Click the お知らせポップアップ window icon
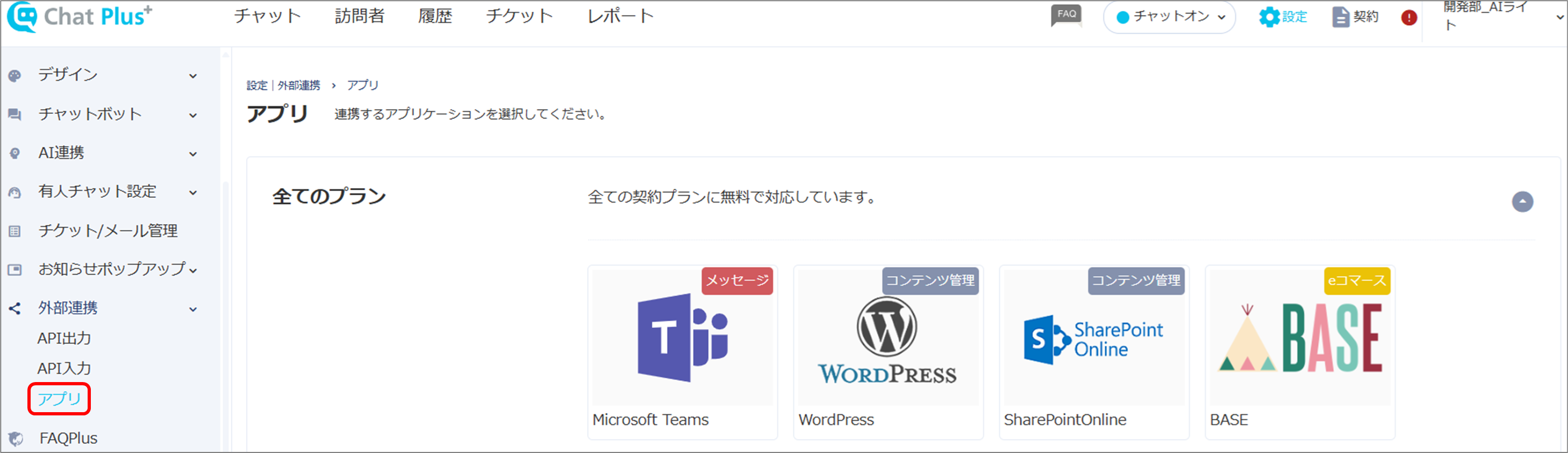Viewport: 1568px width, 453px height. pyautogui.click(x=15, y=270)
